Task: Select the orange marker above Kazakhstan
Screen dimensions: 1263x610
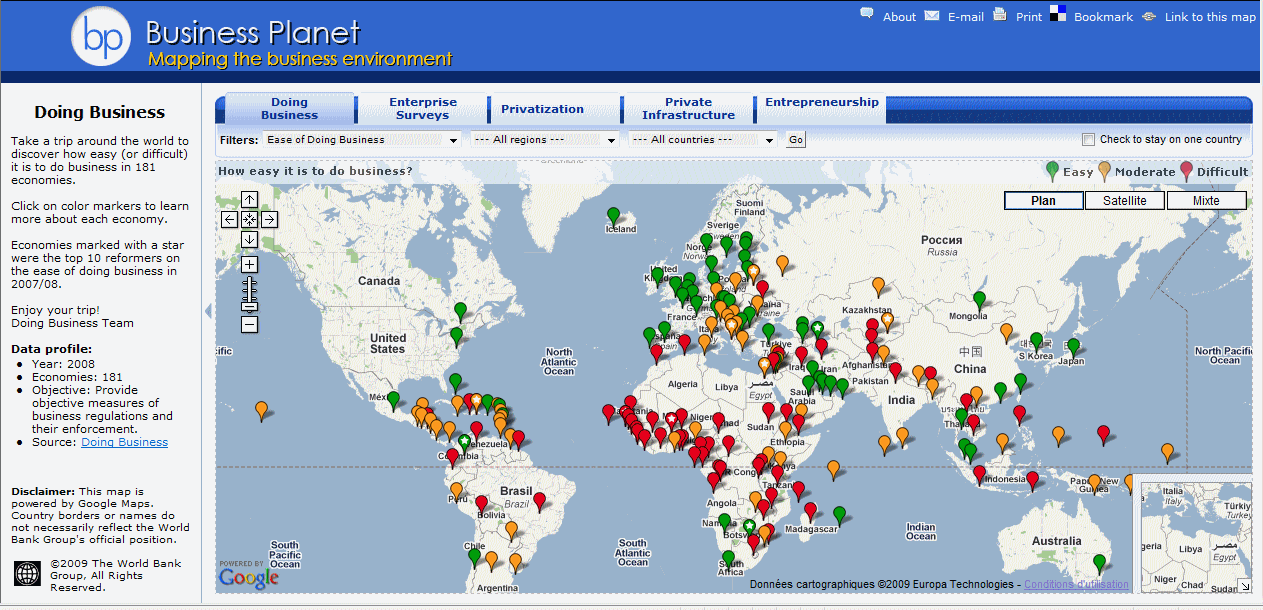Action: pyautogui.click(x=879, y=287)
